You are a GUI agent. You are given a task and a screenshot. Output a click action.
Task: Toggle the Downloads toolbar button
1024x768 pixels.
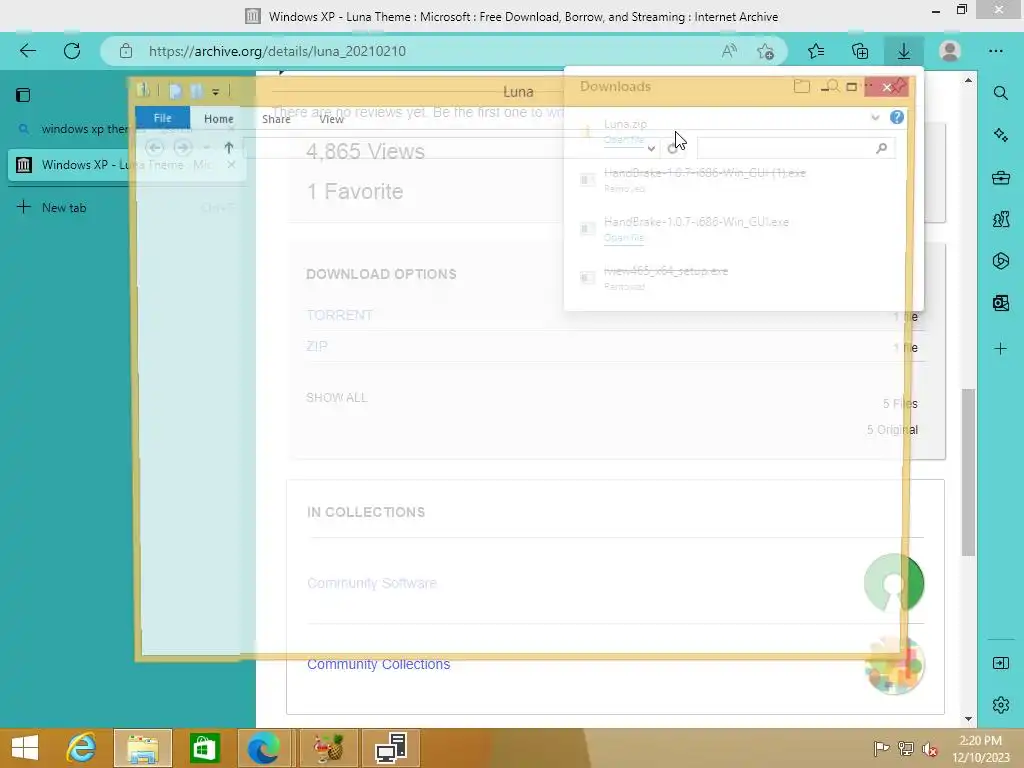[904, 51]
